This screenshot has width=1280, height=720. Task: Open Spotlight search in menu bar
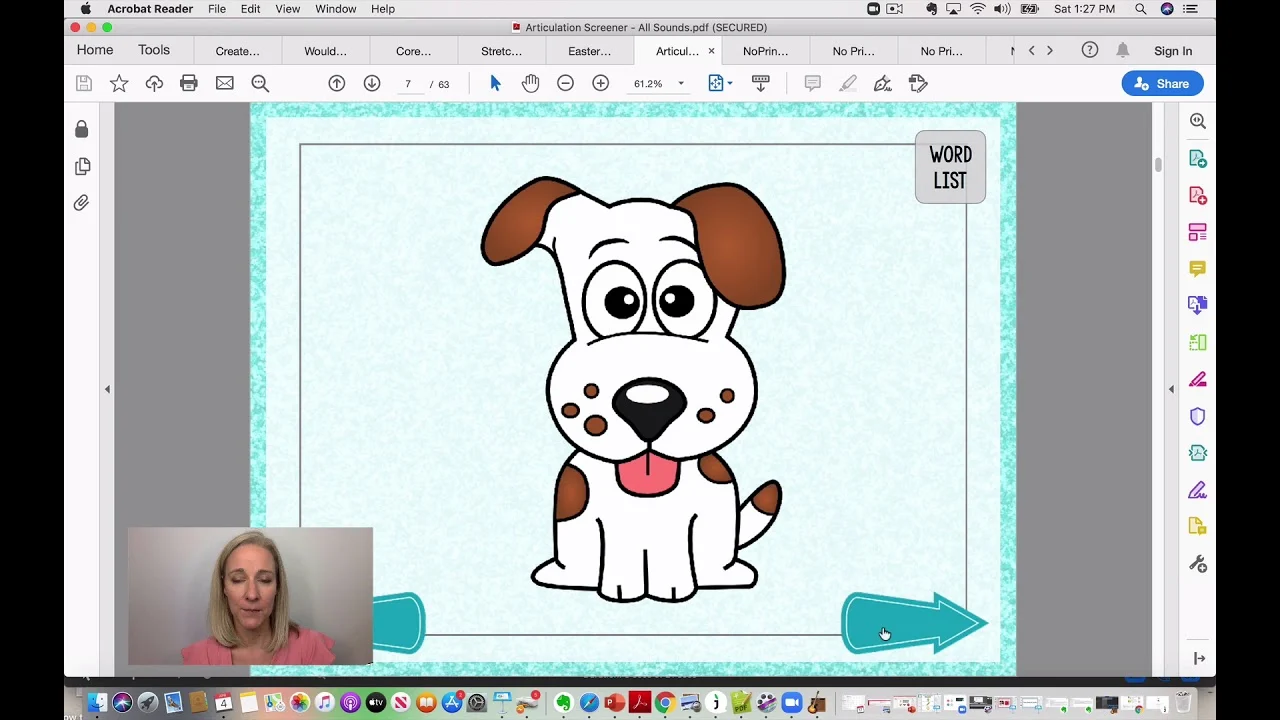click(1140, 9)
